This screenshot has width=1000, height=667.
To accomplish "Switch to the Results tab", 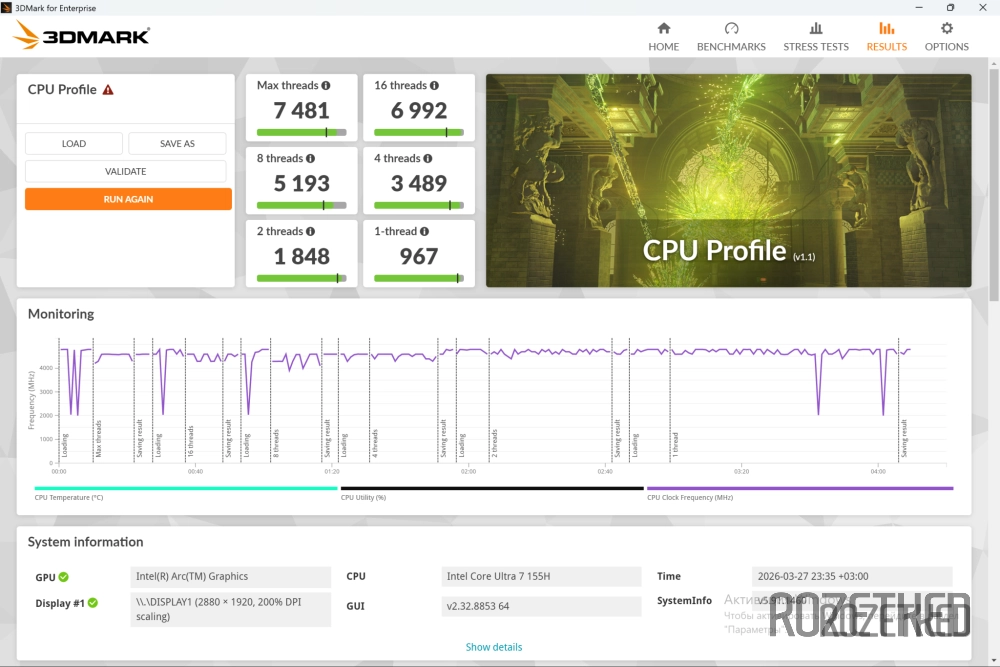I will (886, 37).
